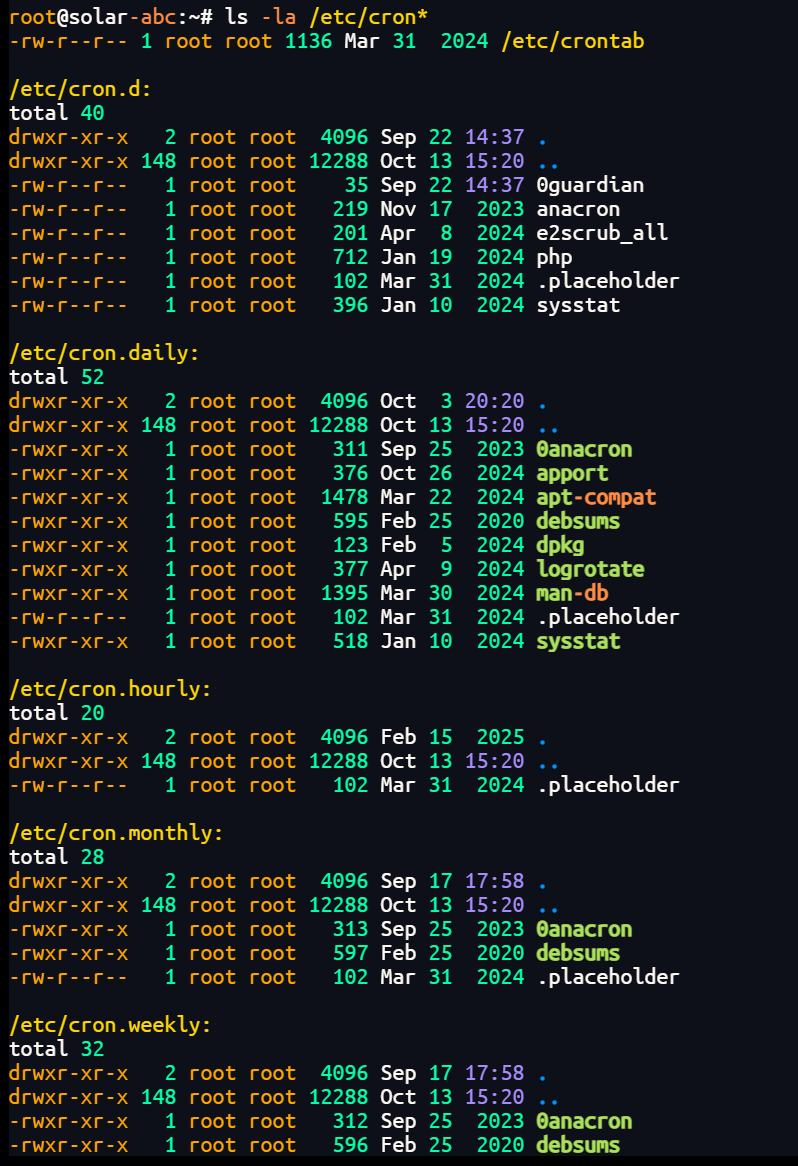Select the 0guardian filename

(x=590, y=185)
